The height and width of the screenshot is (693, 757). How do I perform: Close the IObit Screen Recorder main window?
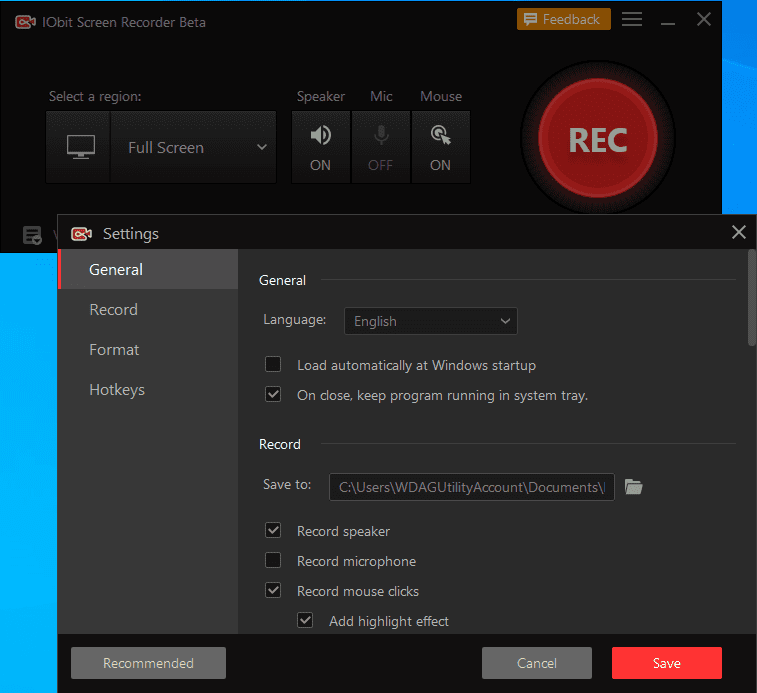tap(704, 19)
